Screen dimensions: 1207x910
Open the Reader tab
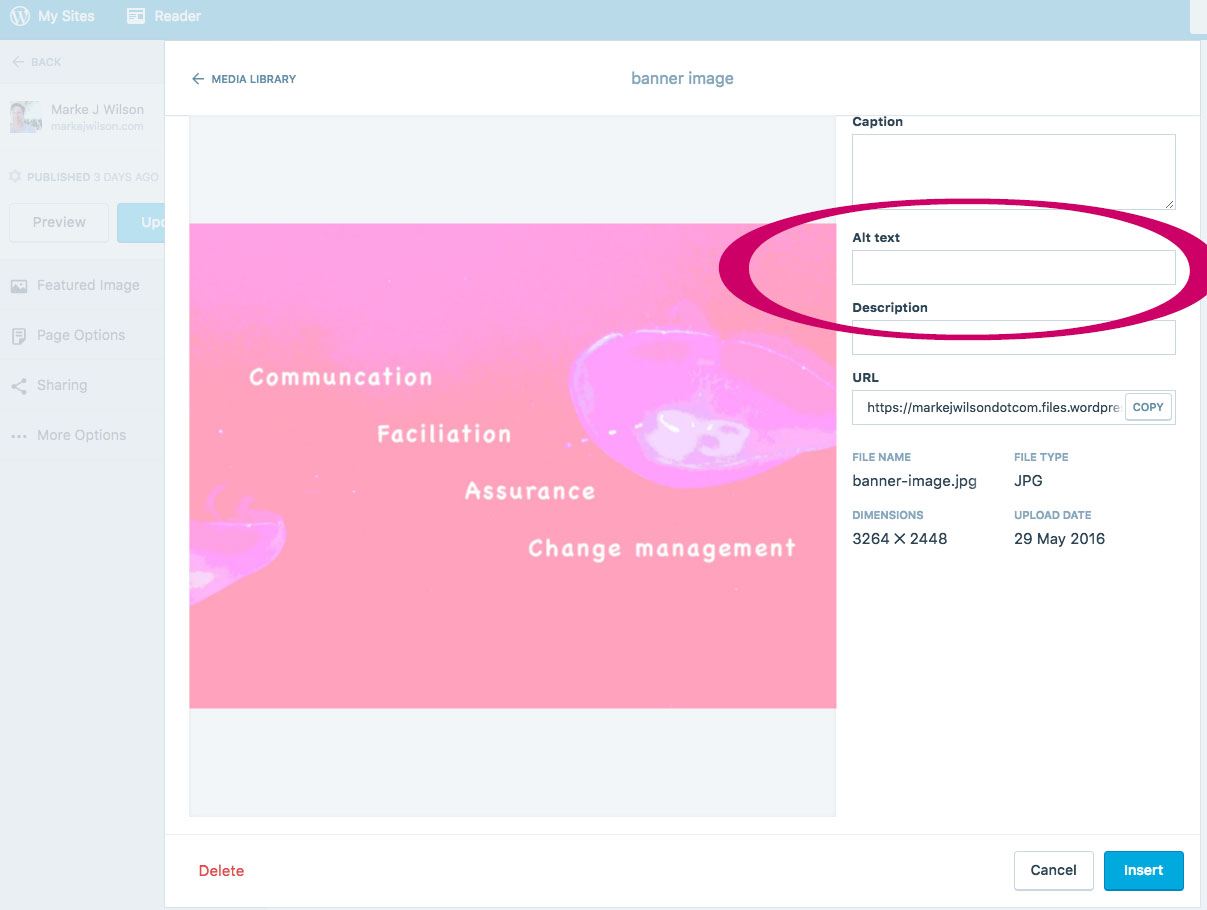tap(177, 16)
